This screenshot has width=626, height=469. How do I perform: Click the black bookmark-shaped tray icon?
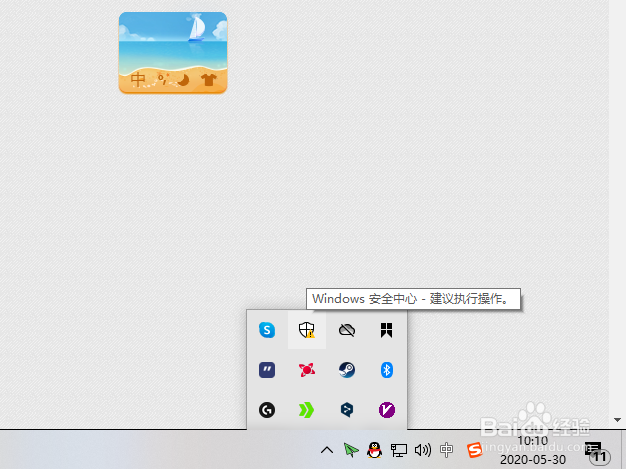[386, 330]
